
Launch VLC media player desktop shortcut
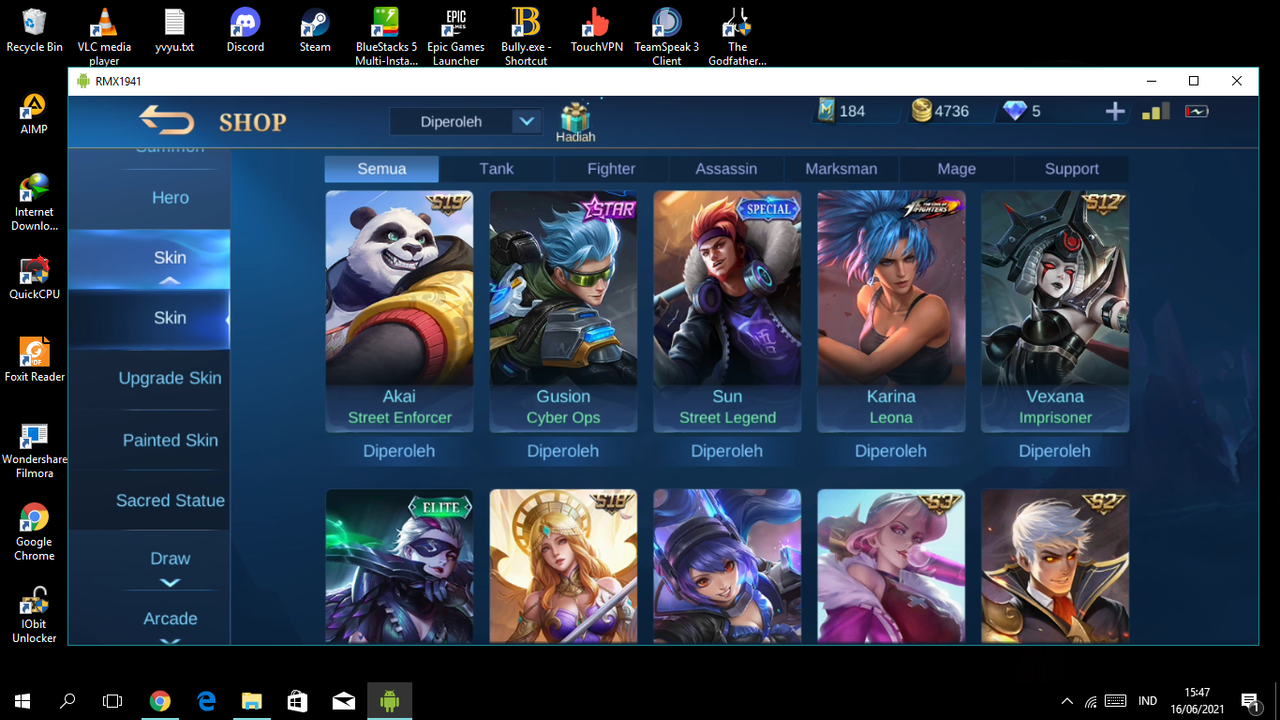(104, 37)
